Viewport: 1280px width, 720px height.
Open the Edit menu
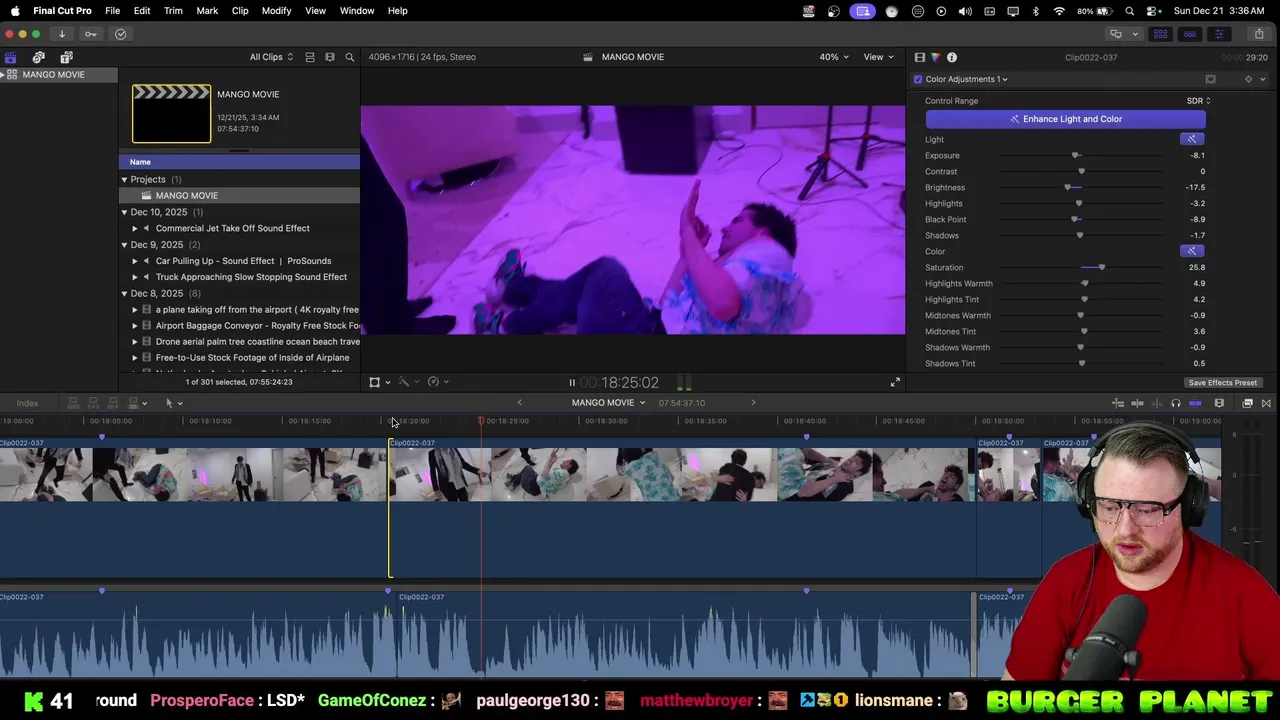(142, 11)
